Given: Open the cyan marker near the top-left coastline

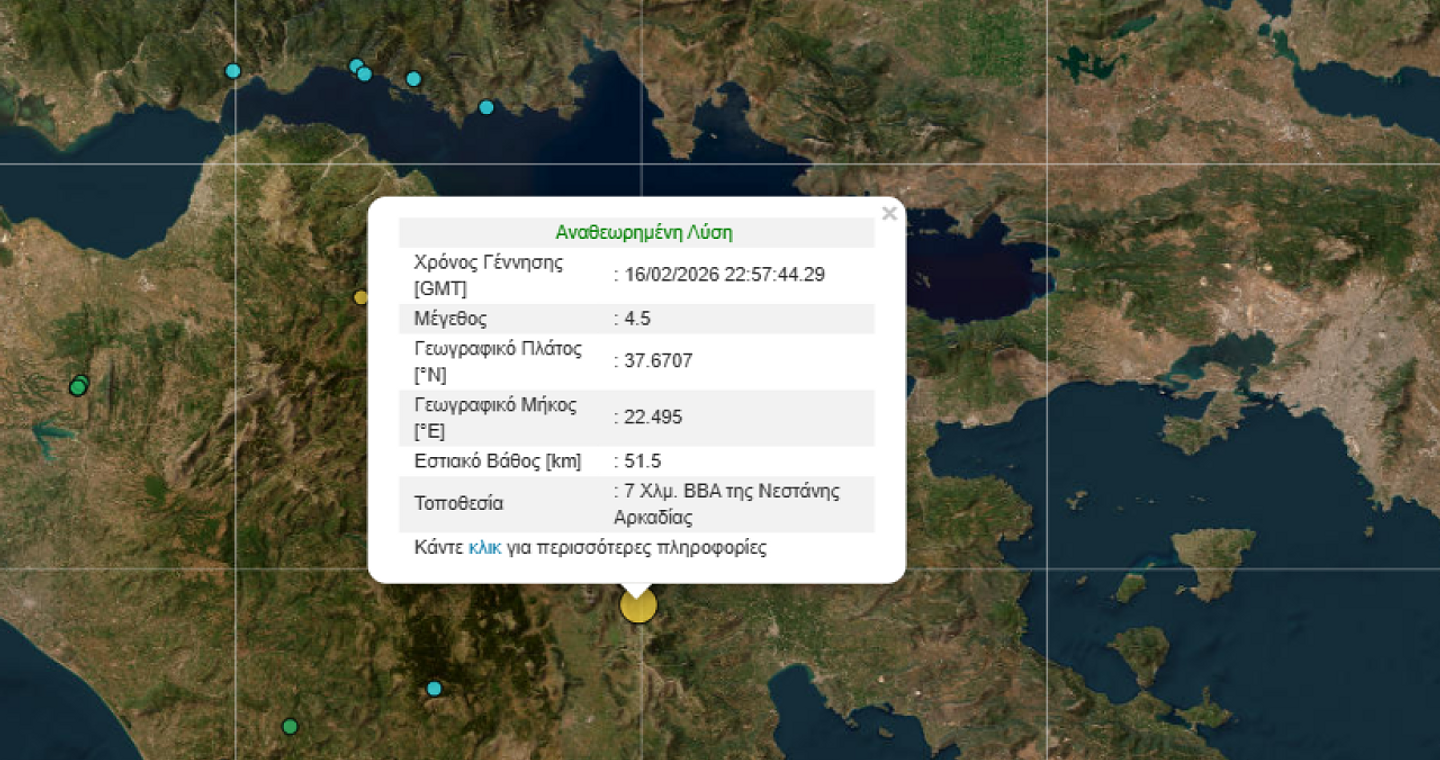Looking at the screenshot, I should pyautogui.click(x=233, y=71).
